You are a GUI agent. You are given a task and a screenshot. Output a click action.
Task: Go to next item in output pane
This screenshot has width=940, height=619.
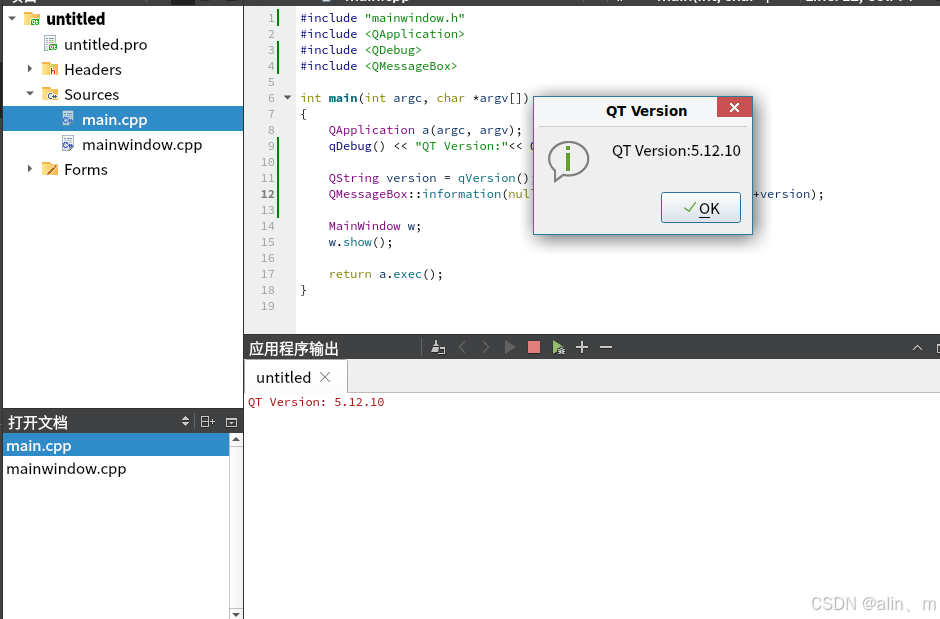pyautogui.click(x=486, y=348)
